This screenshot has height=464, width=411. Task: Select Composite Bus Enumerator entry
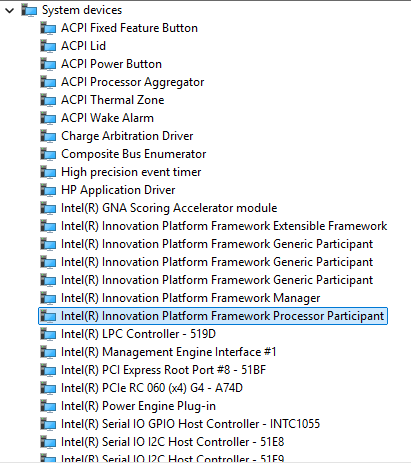pyautogui.click(x=133, y=154)
